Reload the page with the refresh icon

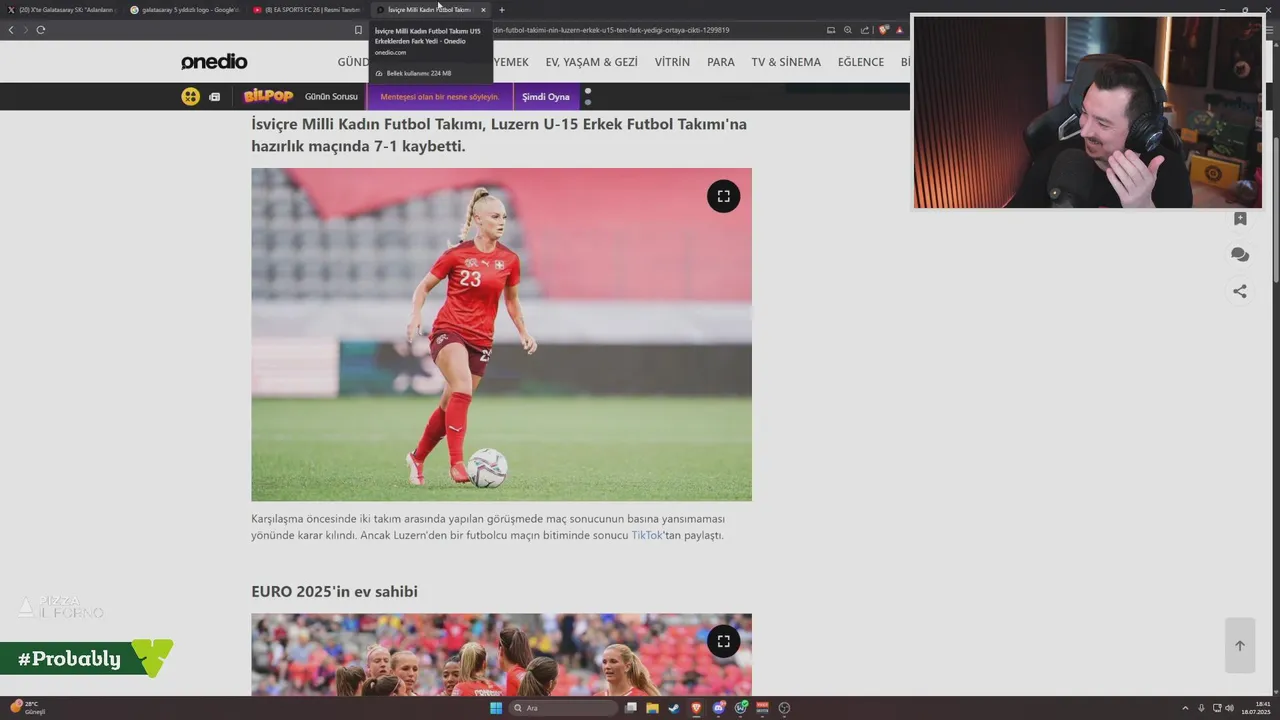click(x=41, y=30)
